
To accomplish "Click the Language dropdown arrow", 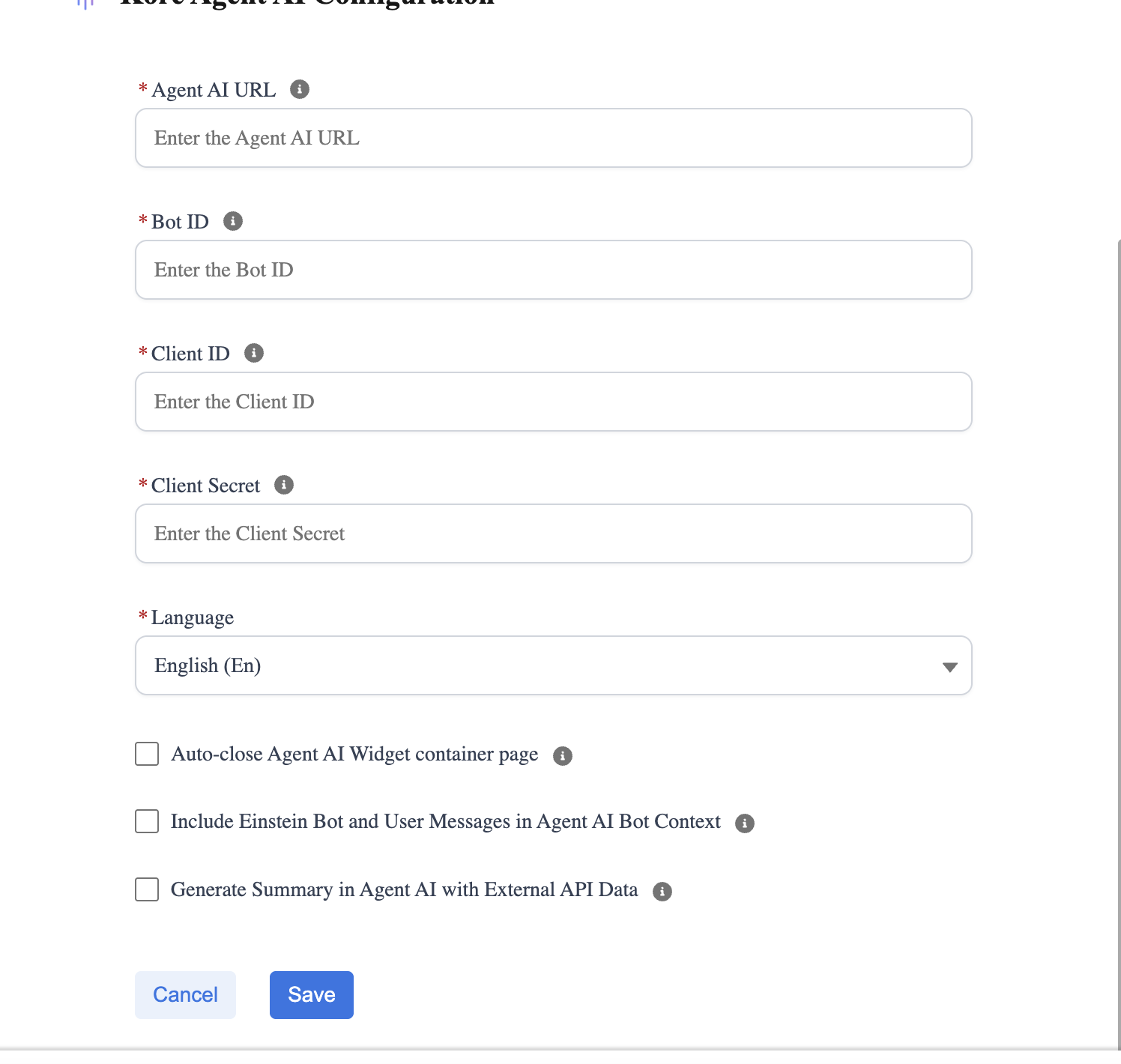I will tap(949, 667).
